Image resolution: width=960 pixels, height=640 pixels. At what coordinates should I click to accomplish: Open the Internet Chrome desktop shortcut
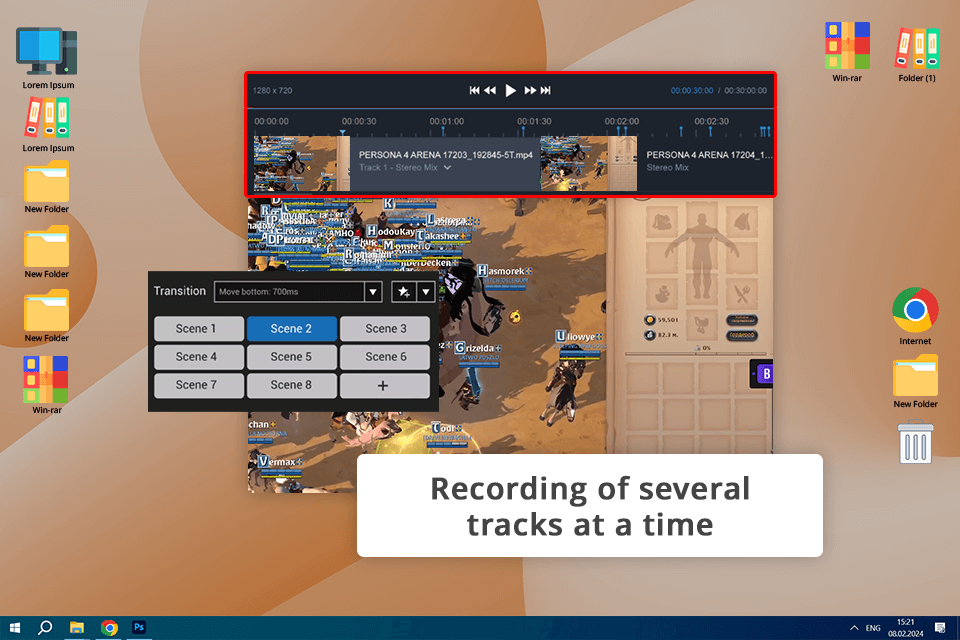click(915, 317)
